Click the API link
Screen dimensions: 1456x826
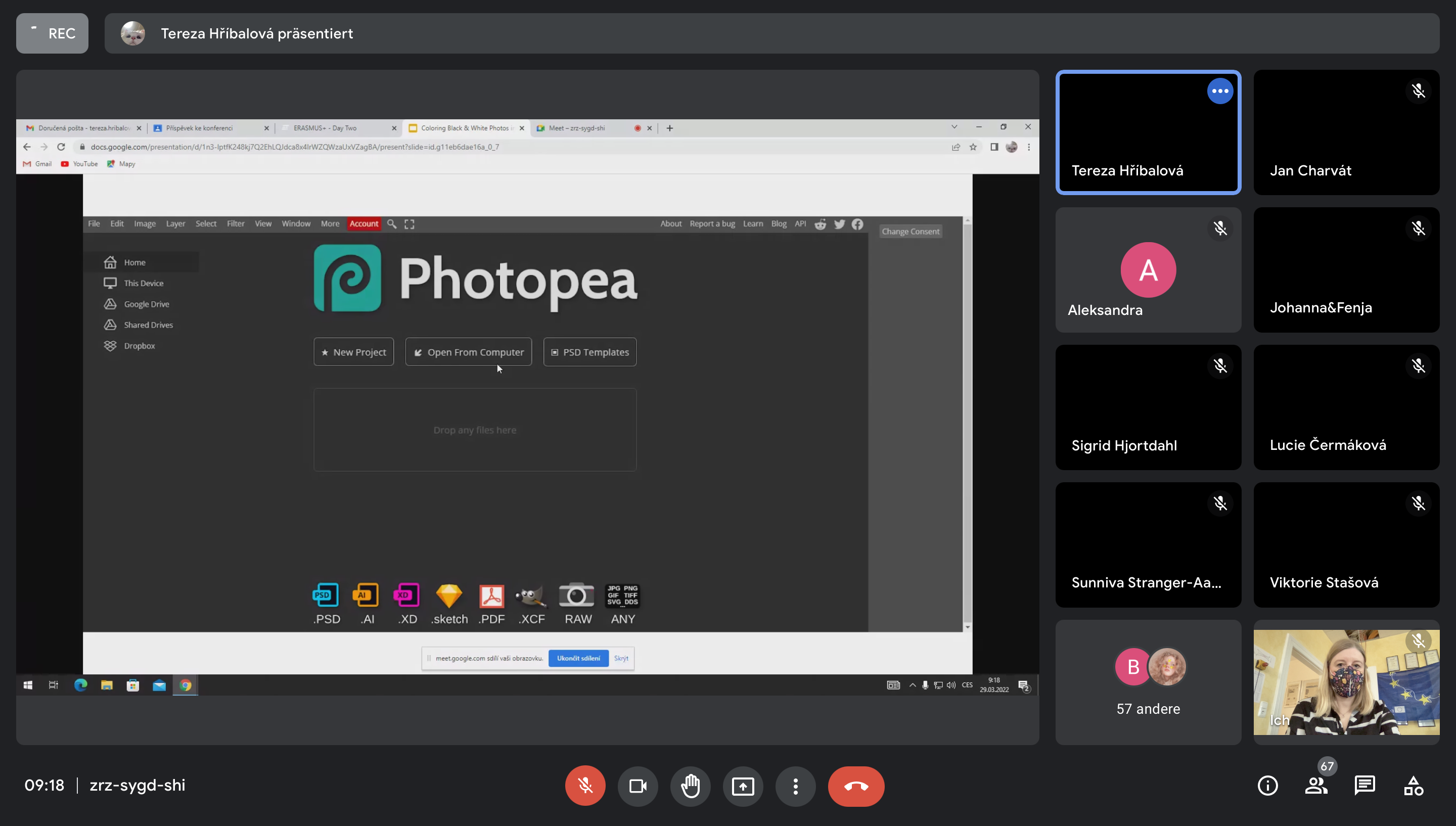pos(800,223)
